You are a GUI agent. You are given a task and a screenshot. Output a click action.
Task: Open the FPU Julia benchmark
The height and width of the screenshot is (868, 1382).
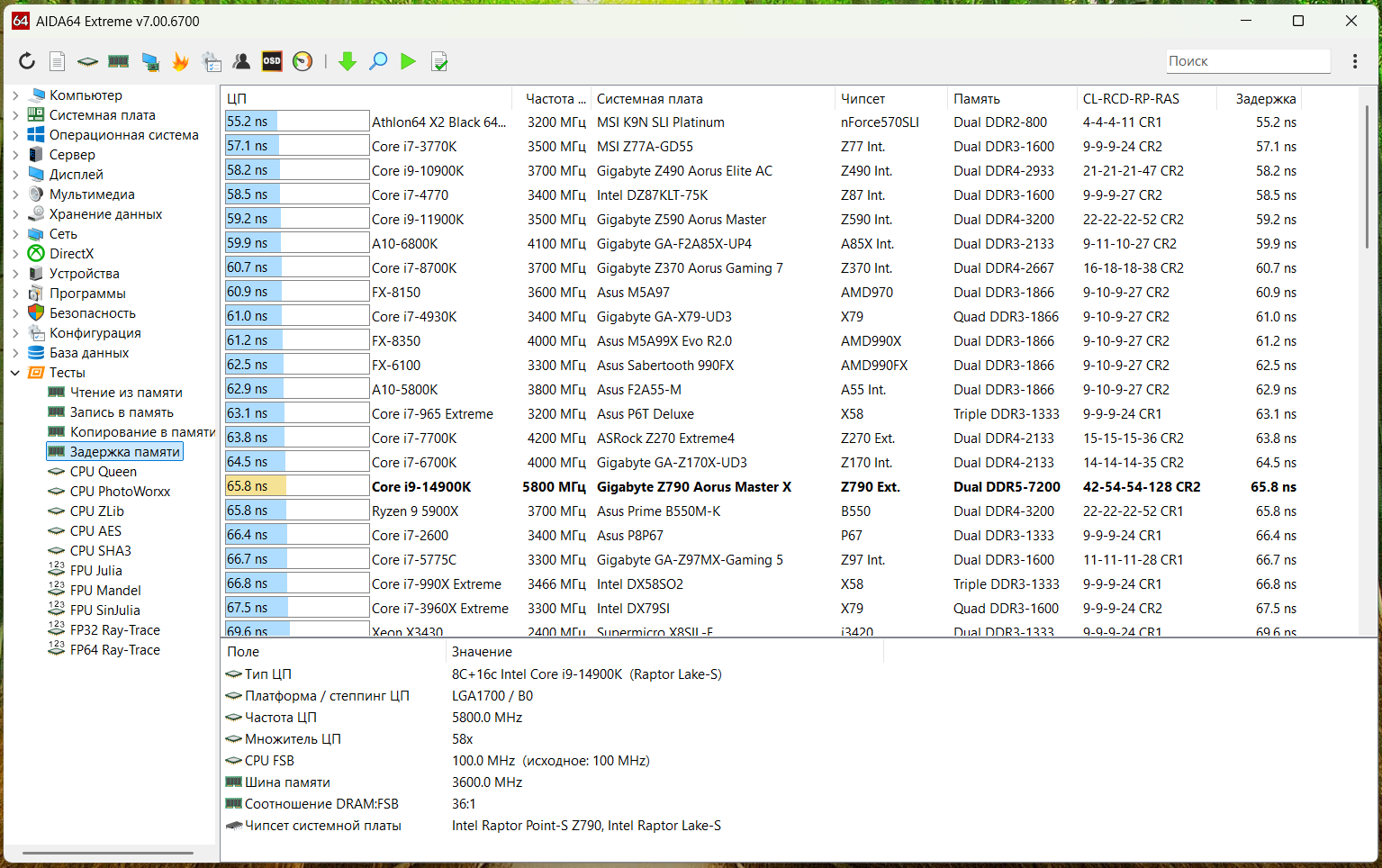click(95, 571)
